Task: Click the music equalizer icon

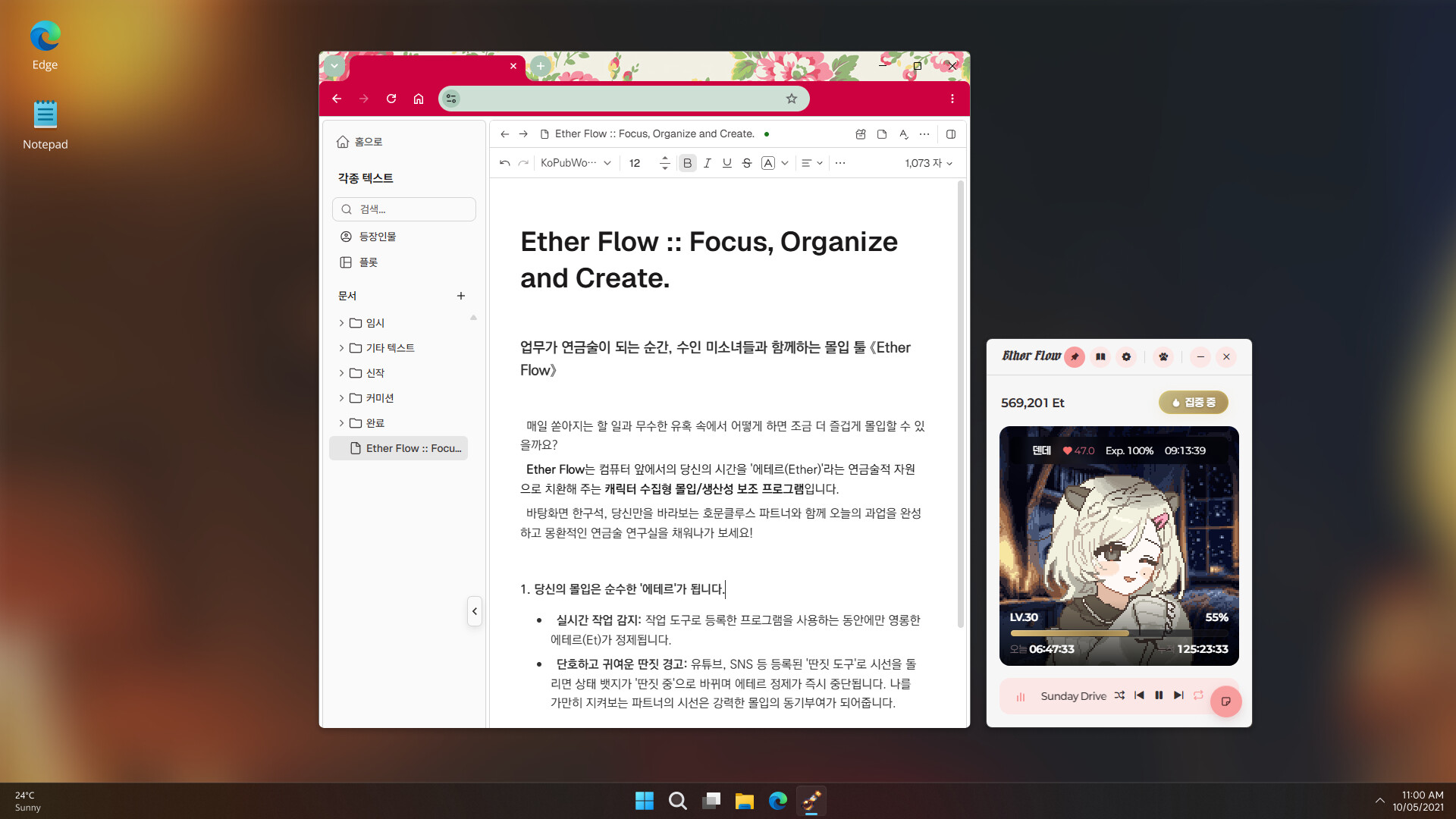Action: point(1021,697)
